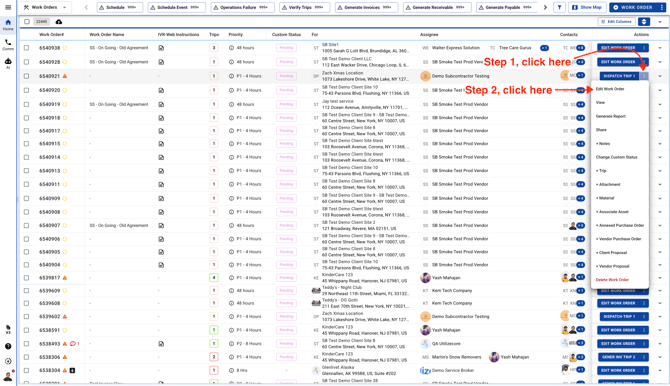This screenshot has width=670, height=386.
Task: Click the comment bubble icon on work order 6538493
Action: (73, 344)
